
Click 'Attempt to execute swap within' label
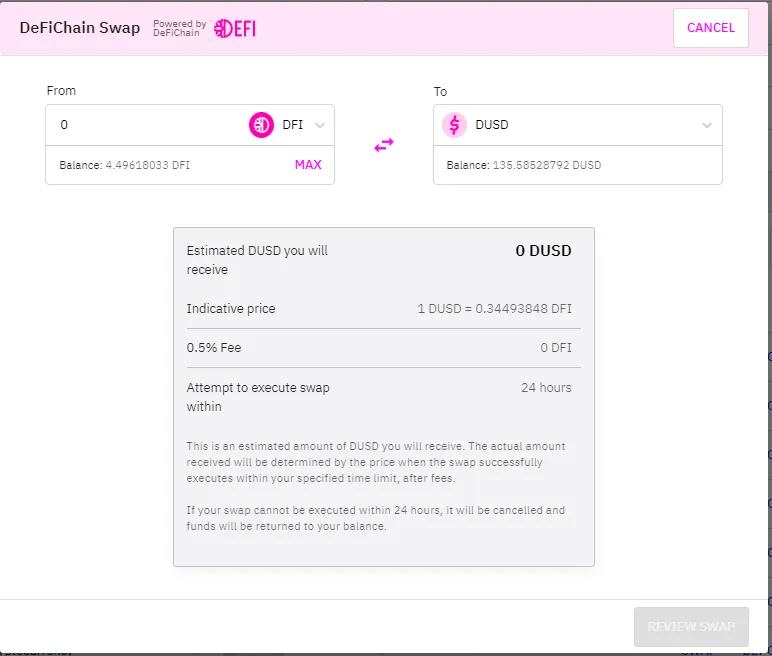pos(258,397)
